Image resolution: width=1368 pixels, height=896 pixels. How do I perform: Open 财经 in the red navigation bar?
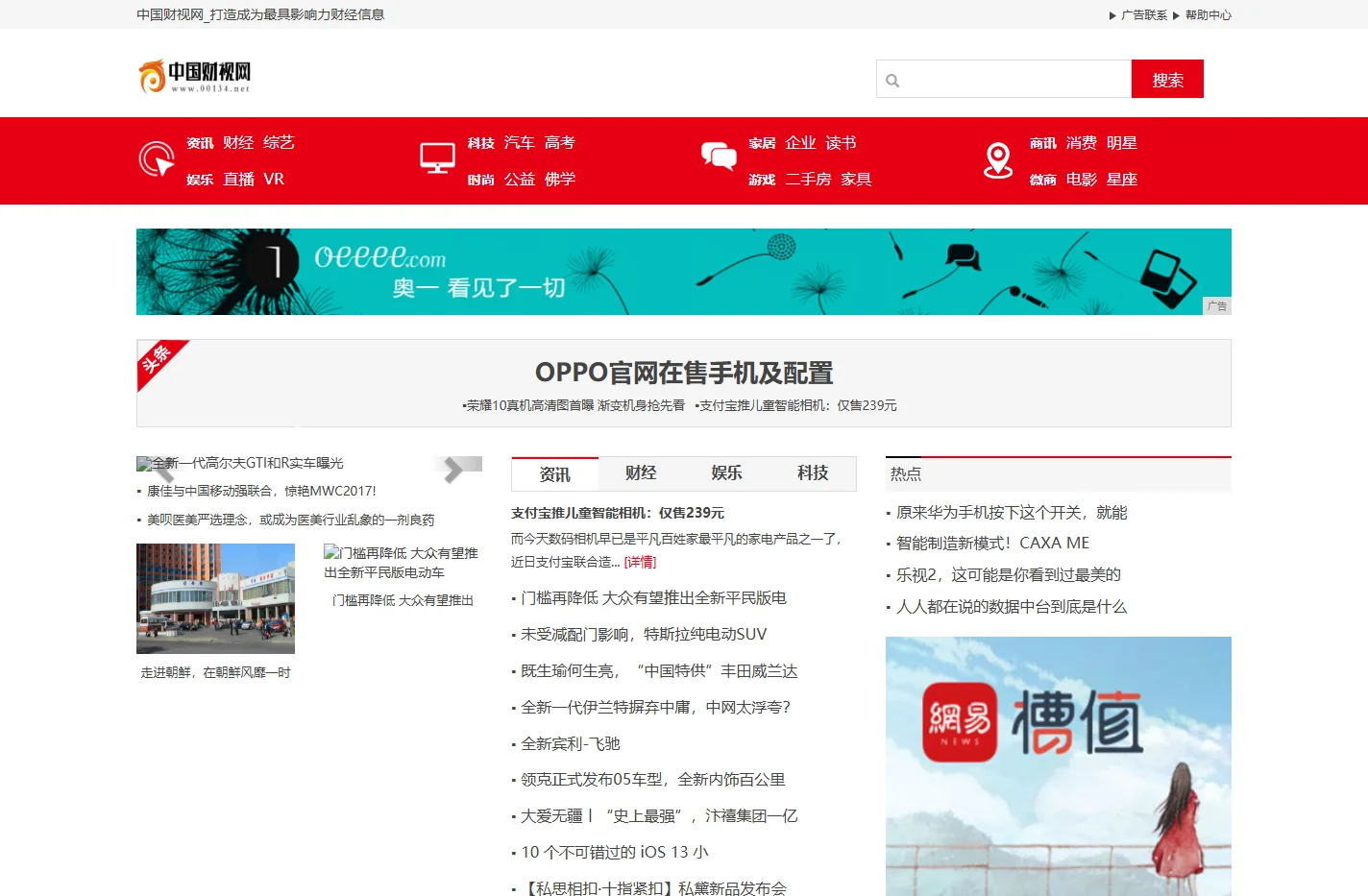point(238,143)
